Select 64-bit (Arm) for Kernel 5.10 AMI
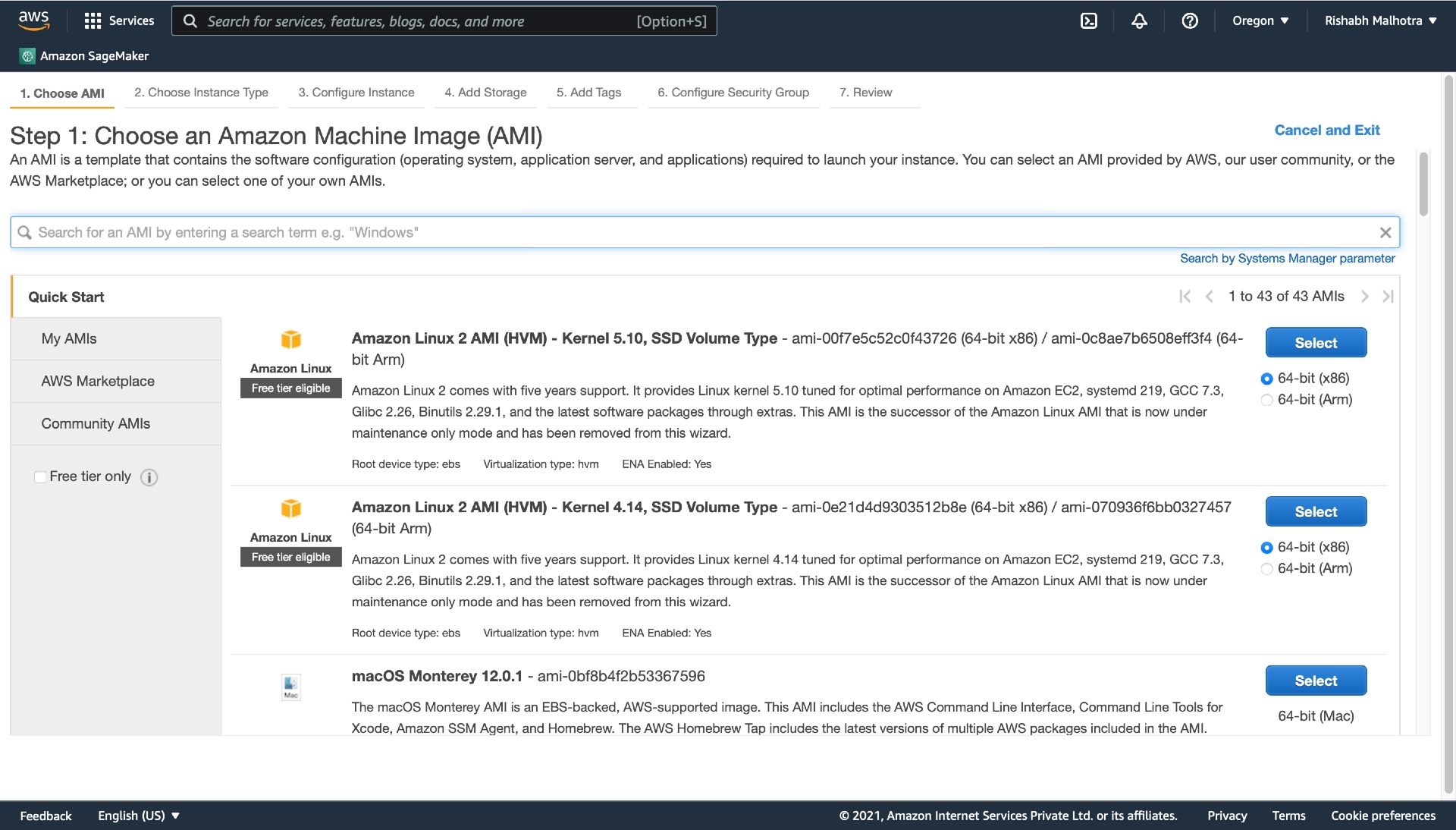This screenshot has height=830, width=1456. tap(1266, 400)
